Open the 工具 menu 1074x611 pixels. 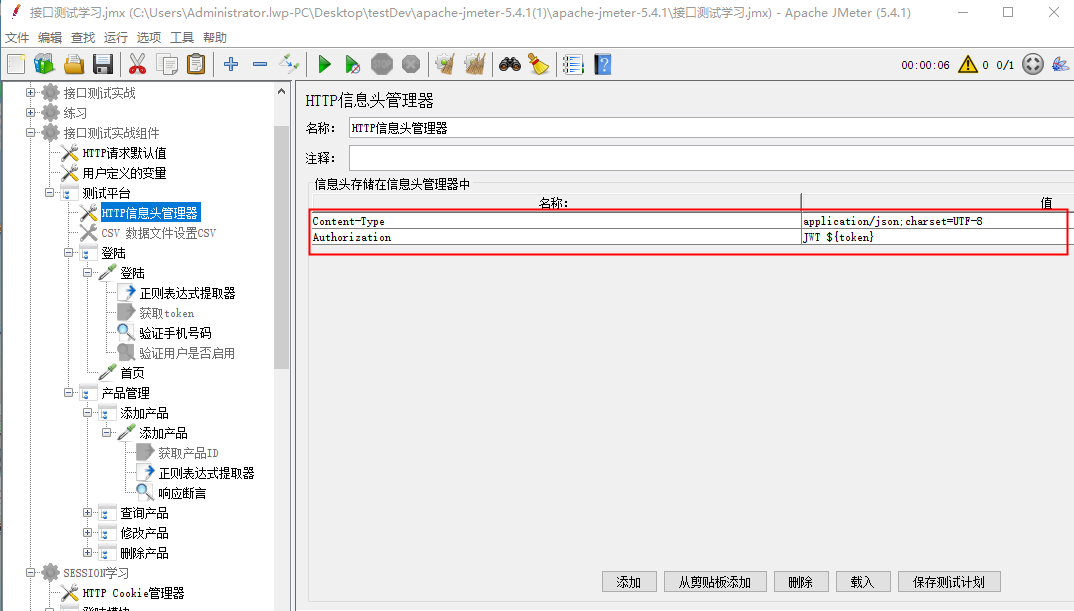coord(182,38)
